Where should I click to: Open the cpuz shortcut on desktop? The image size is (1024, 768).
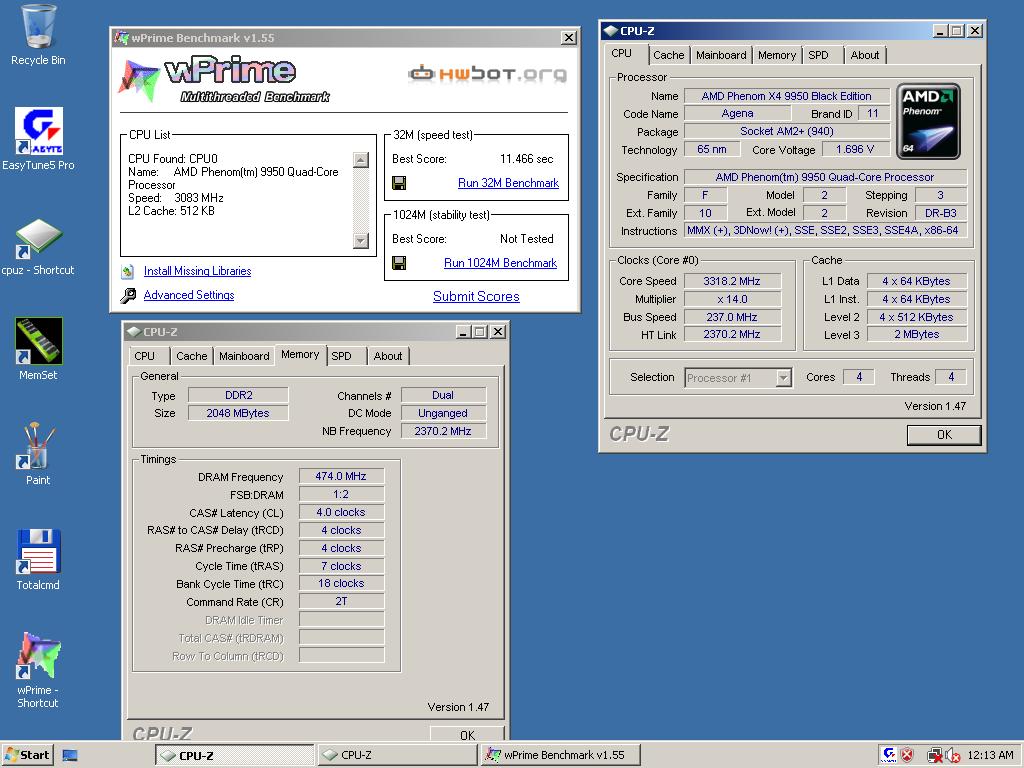pyautogui.click(x=38, y=247)
